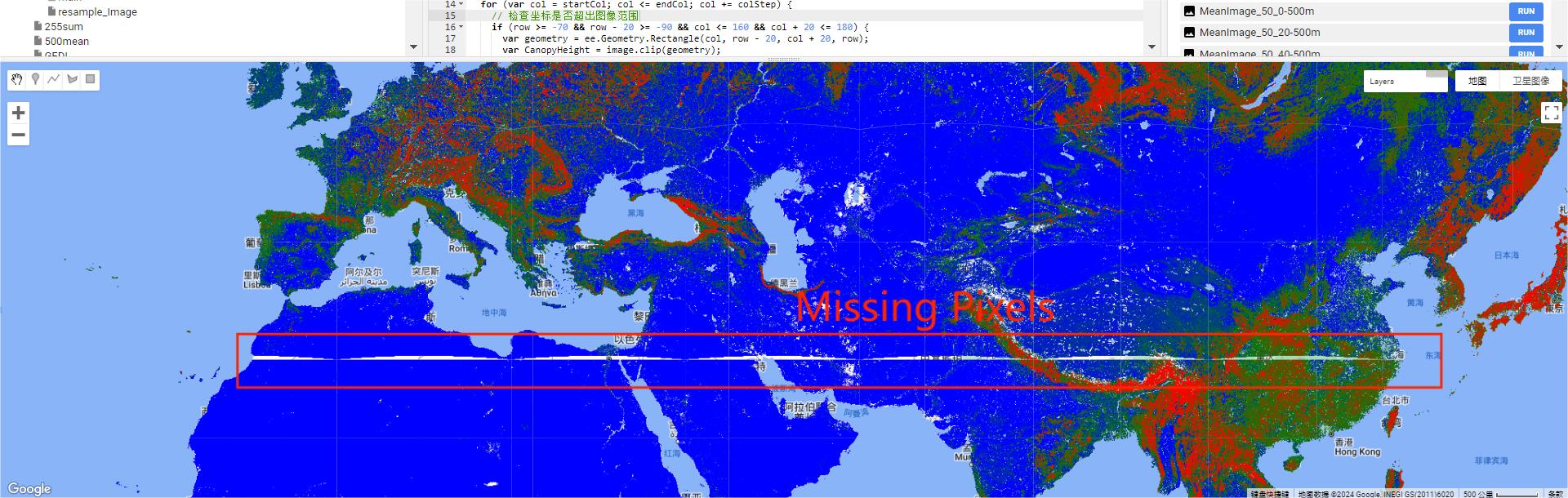
Task: Click the Layers opacity bar
Action: click(x=1437, y=74)
